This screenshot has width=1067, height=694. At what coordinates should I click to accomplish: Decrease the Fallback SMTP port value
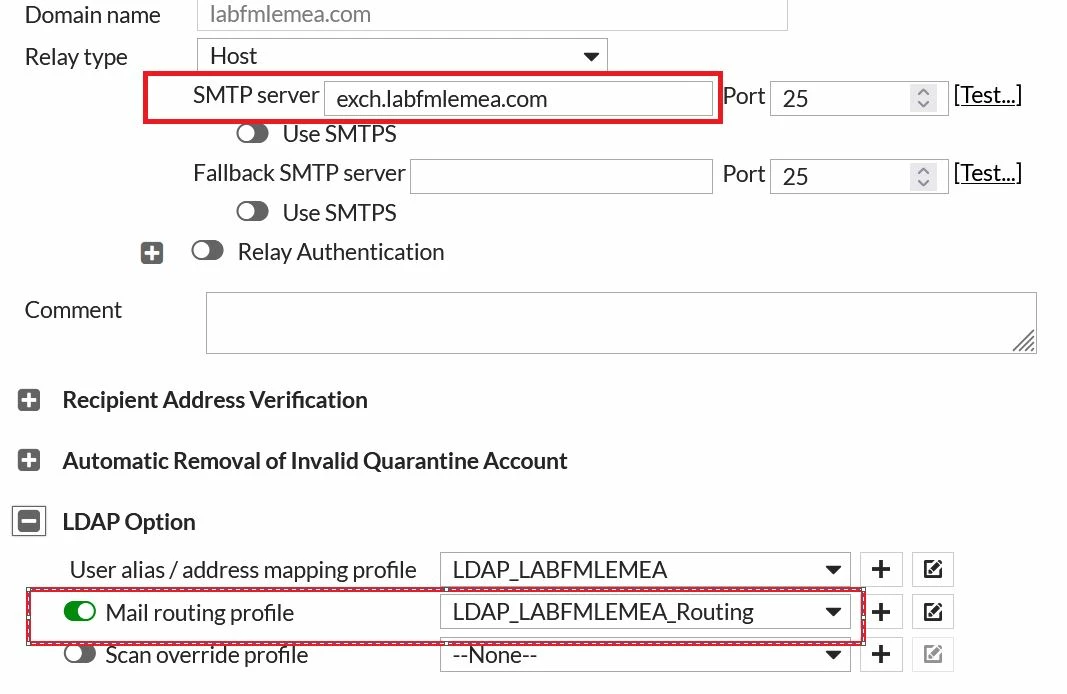point(923,182)
